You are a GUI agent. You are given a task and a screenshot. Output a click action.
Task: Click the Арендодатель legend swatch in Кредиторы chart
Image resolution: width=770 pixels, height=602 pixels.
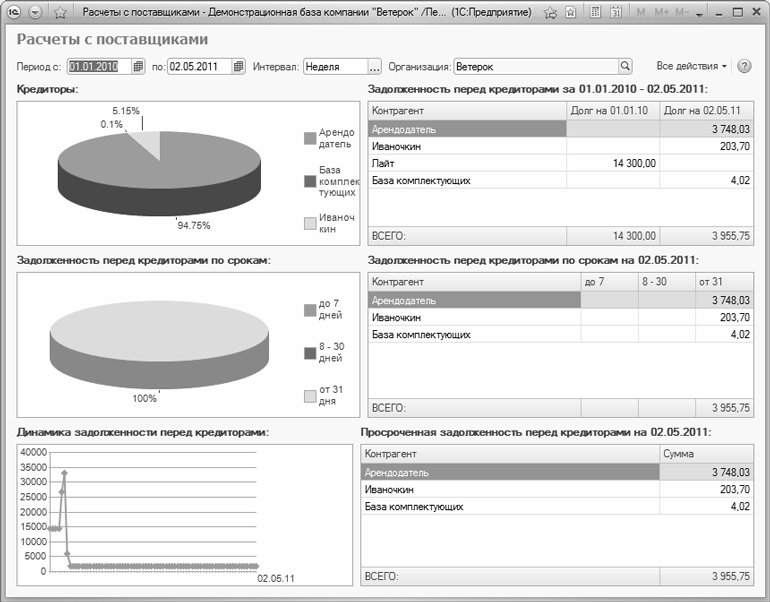[x=310, y=138]
